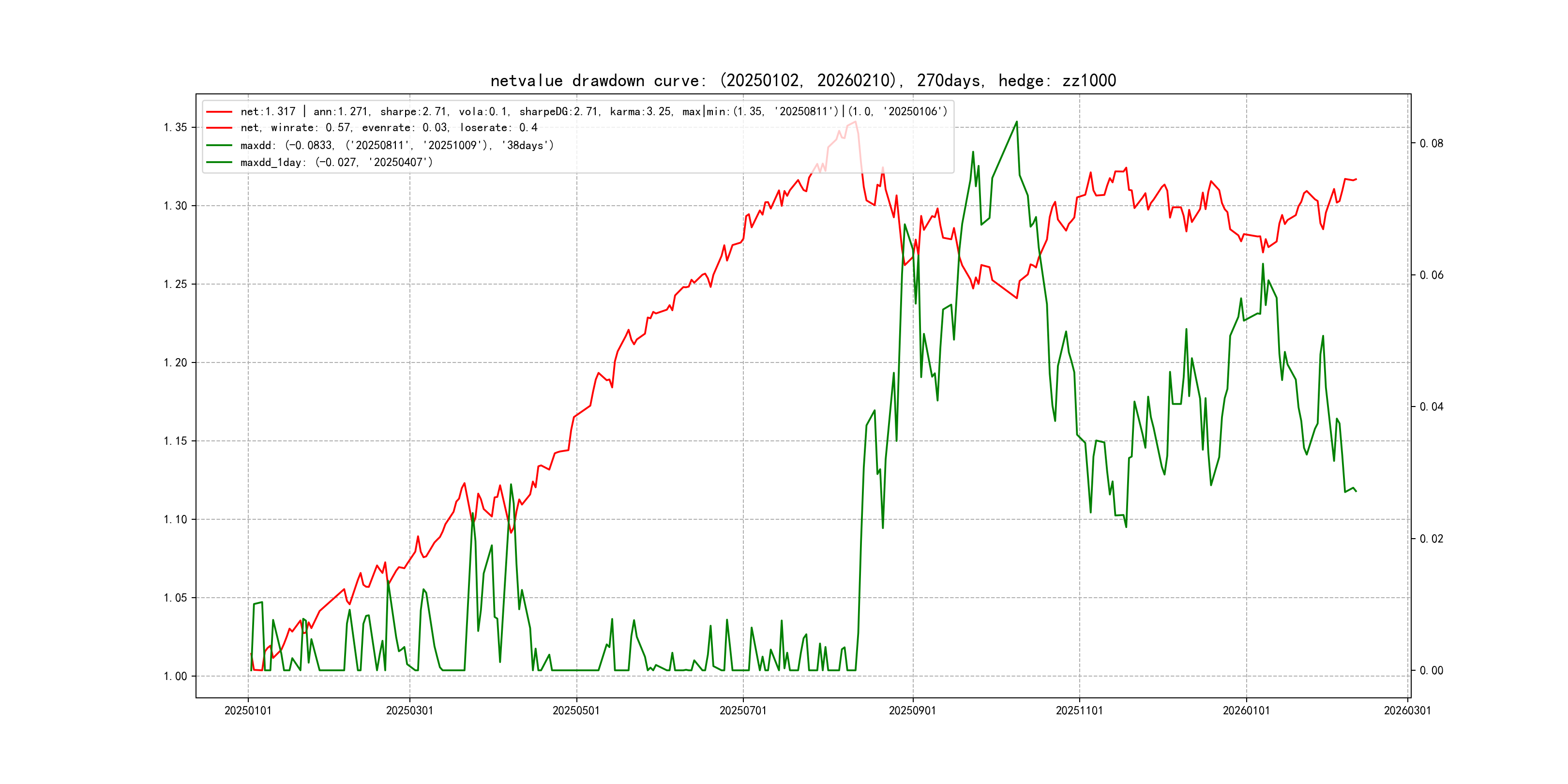
Task: Click the 20250101 x-axis tick label
Action: [248, 711]
